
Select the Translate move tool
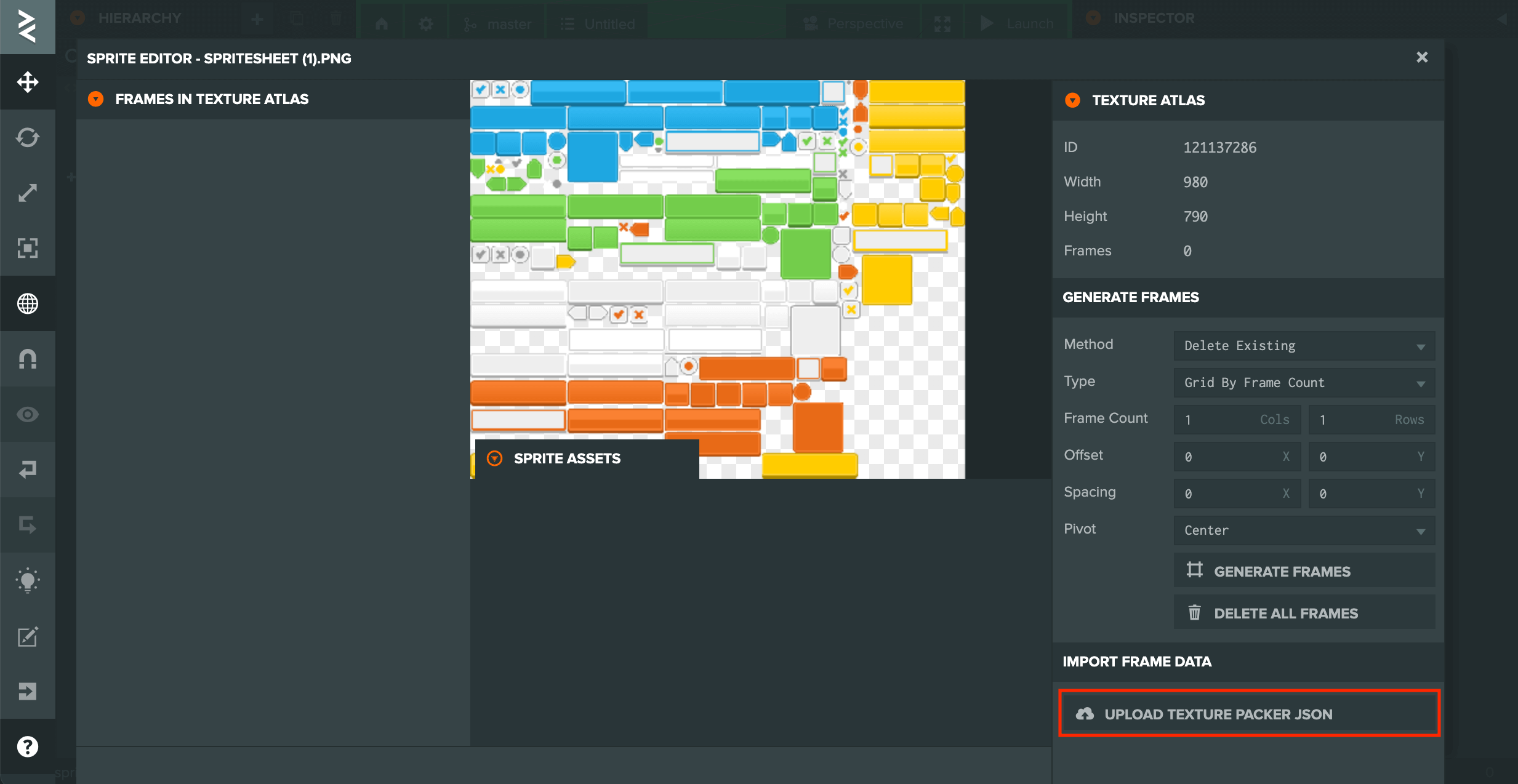28,82
